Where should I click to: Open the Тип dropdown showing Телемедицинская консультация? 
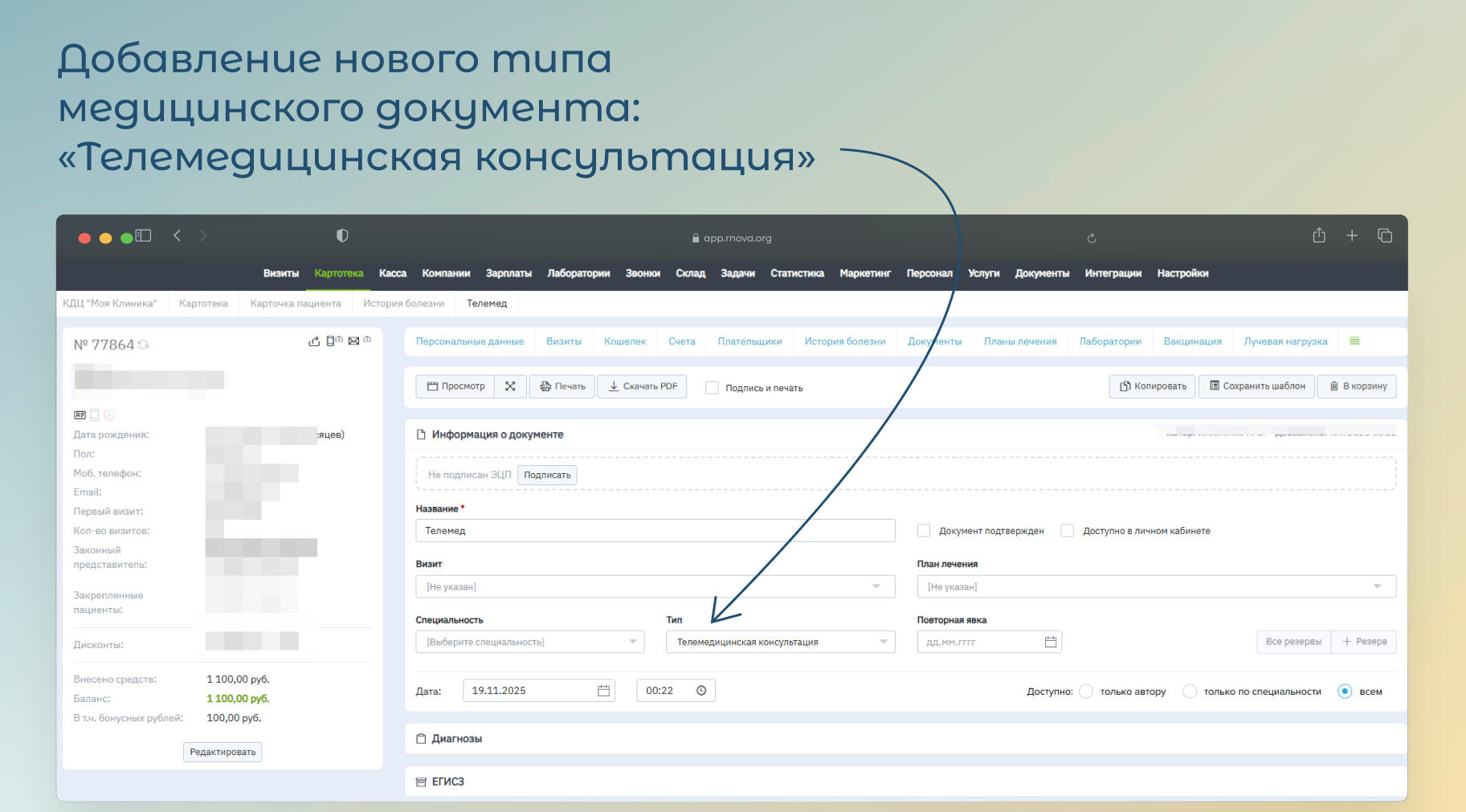click(x=779, y=642)
